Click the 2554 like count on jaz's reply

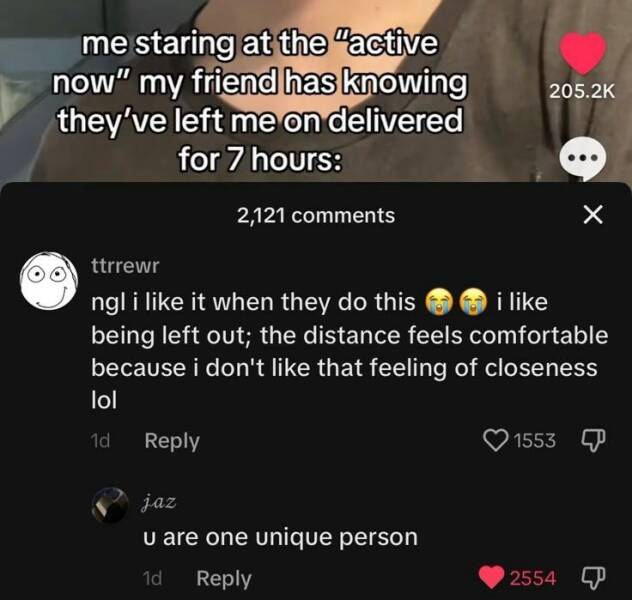(x=533, y=578)
